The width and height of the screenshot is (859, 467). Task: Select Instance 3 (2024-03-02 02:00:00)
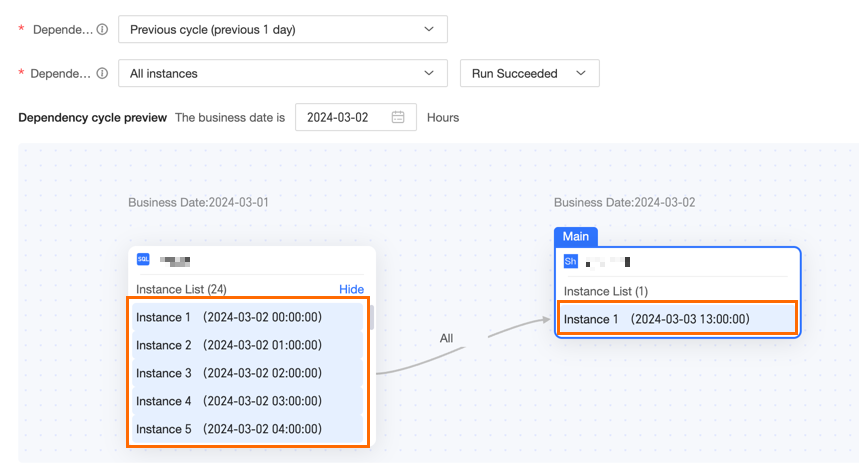247,373
